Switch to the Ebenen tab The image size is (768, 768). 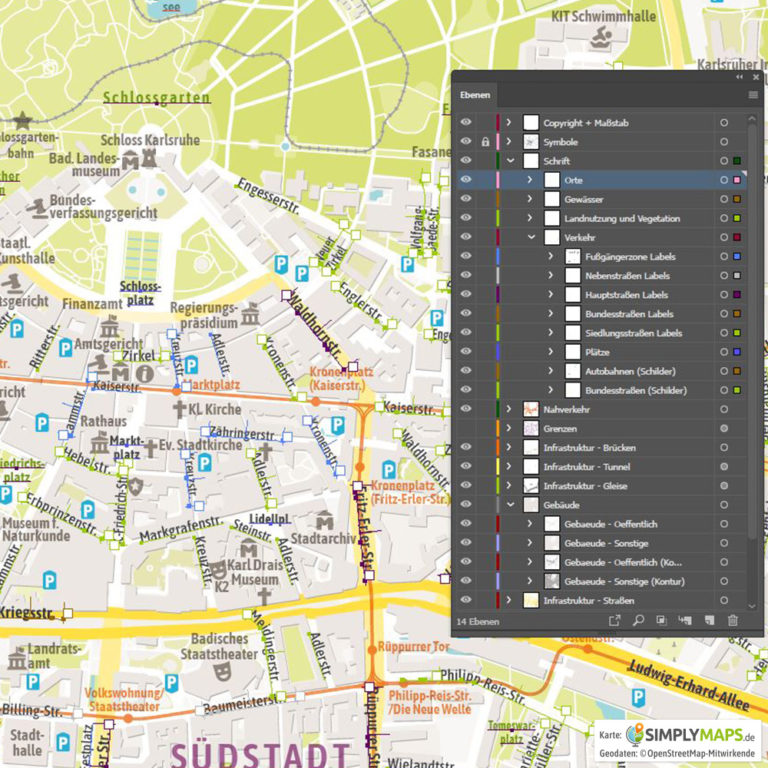pos(475,95)
